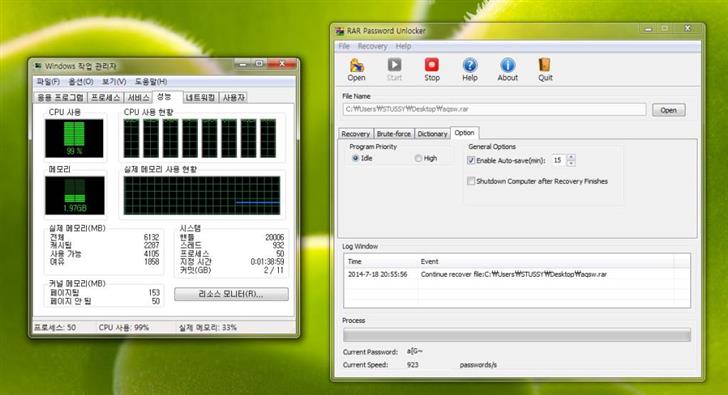Enable Shutdown Computer after Recovery Finishes
Screen dimensions: 728x395
coord(471,181)
